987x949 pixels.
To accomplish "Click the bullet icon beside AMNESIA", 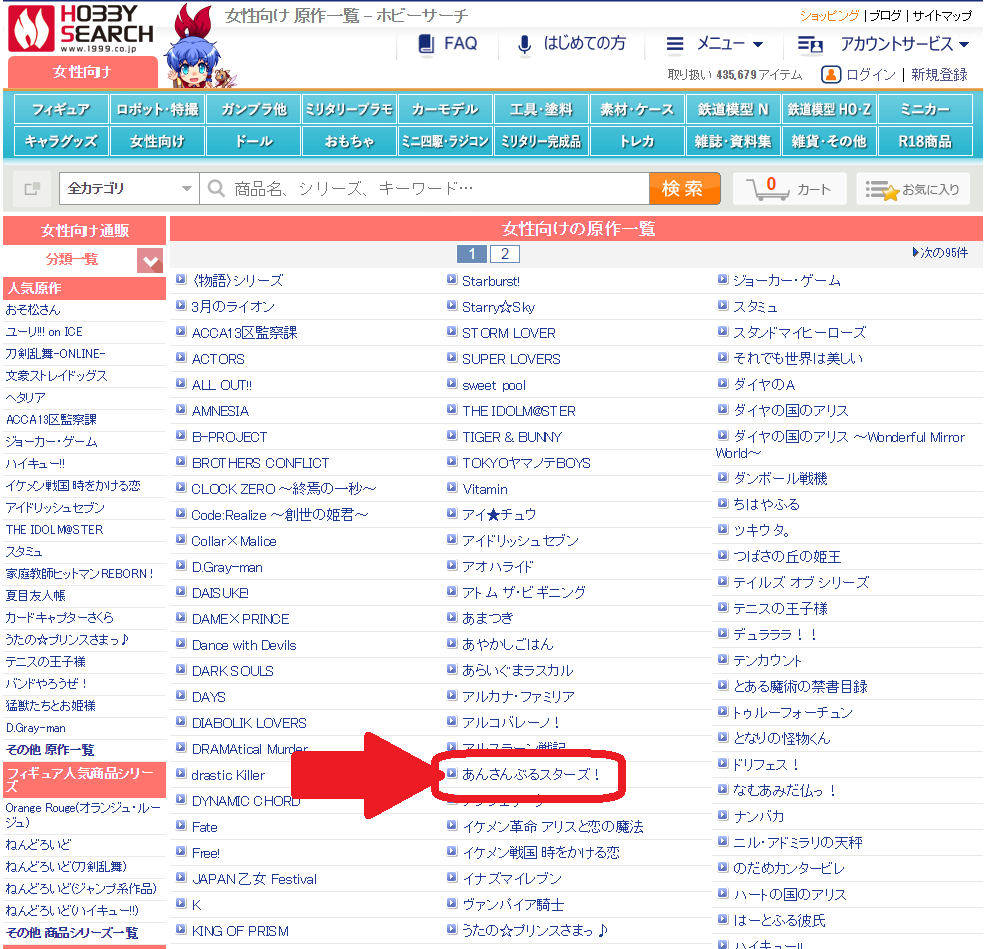I will click(x=181, y=409).
